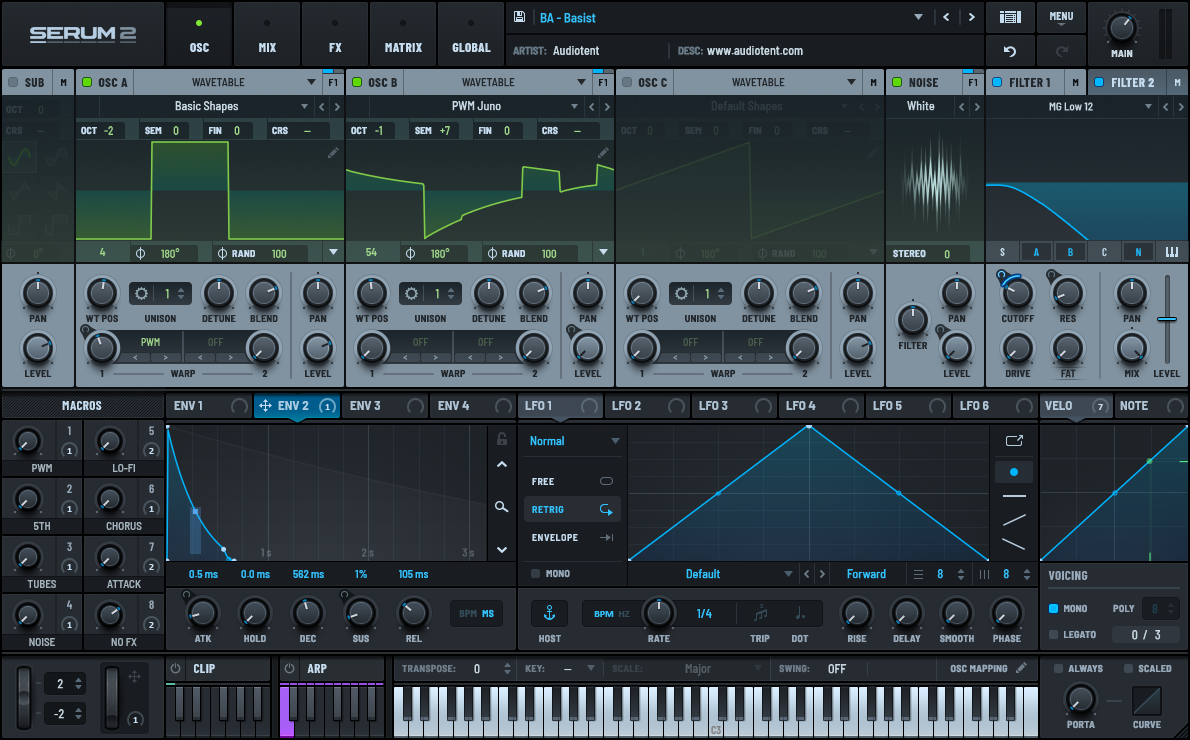The height and width of the screenshot is (740, 1190).
Task: Click the LFO host anchor icon
Action: pyautogui.click(x=548, y=613)
